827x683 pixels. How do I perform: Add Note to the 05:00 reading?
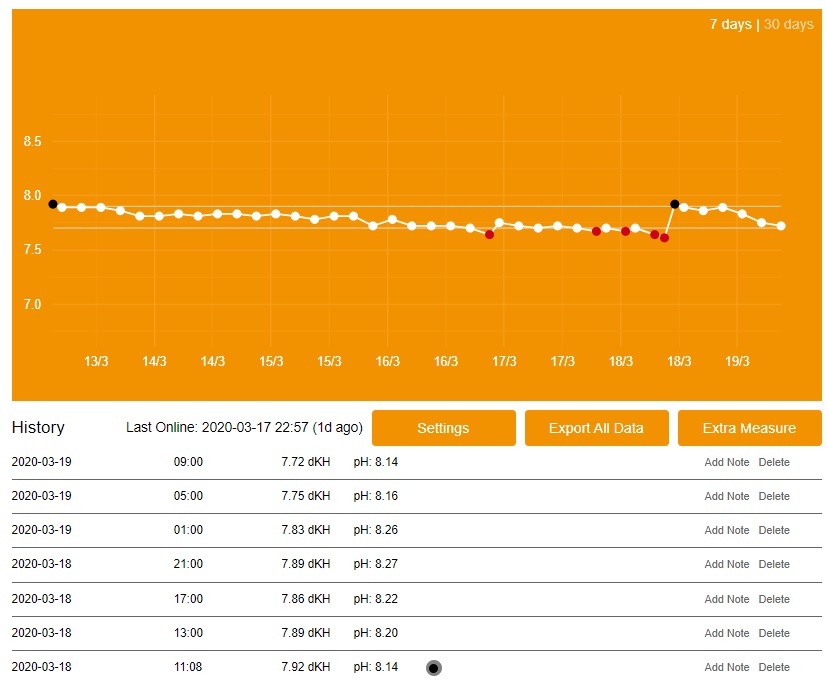pyautogui.click(x=726, y=496)
